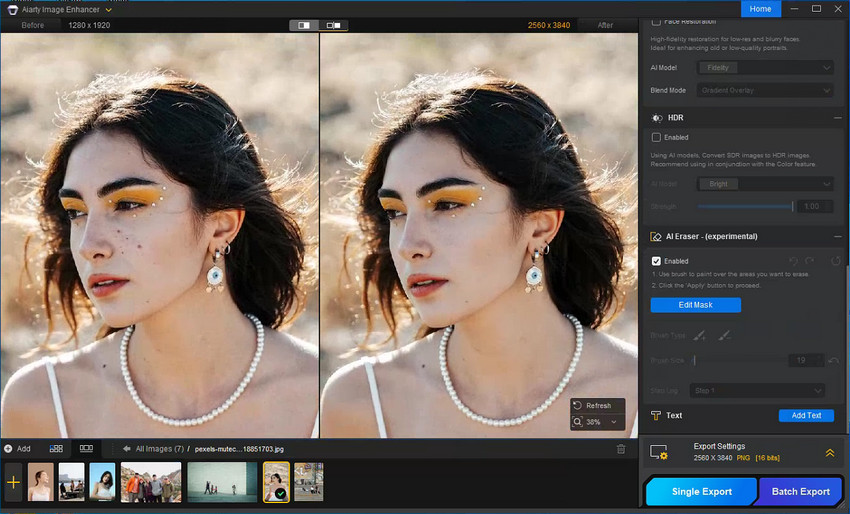Open the Step Log dropdown
Image resolution: width=850 pixels, height=514 pixels.
[x=757, y=390]
